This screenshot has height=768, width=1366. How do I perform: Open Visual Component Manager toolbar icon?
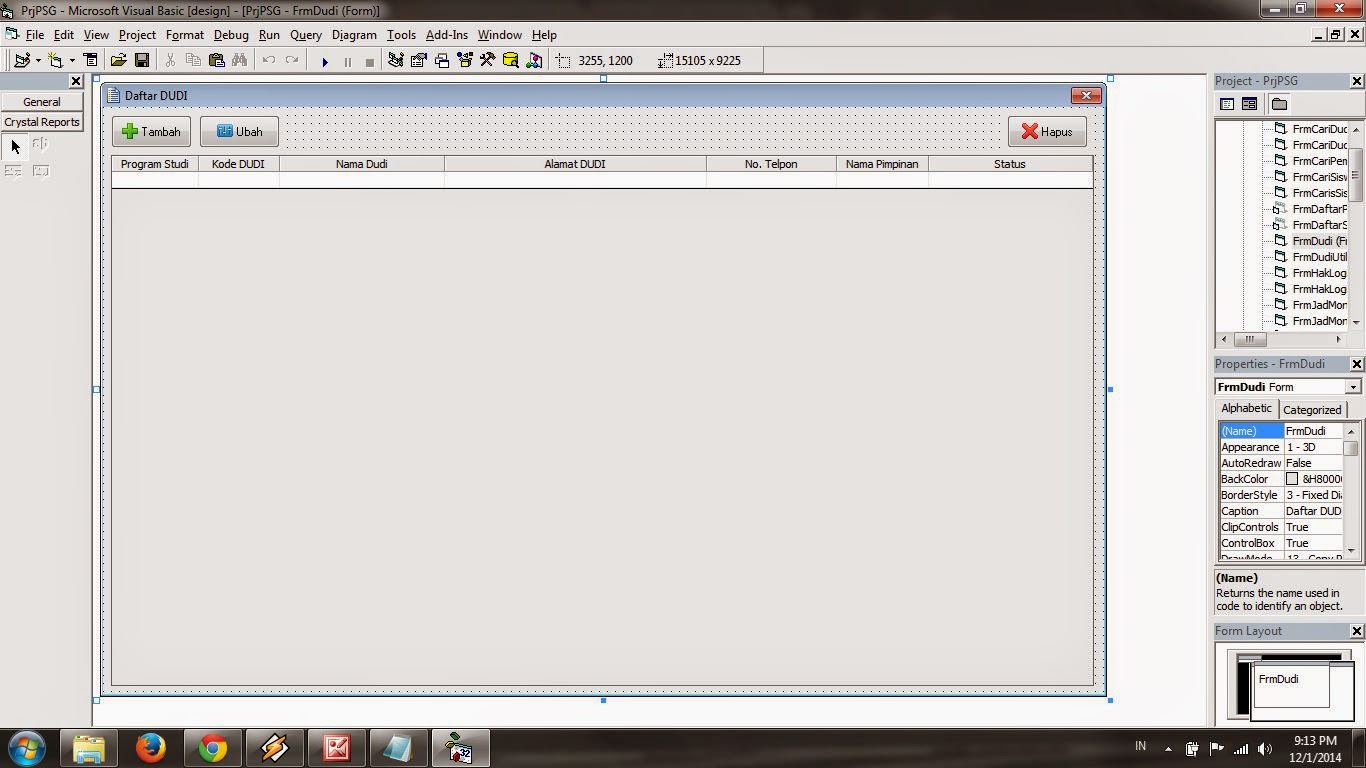534,60
